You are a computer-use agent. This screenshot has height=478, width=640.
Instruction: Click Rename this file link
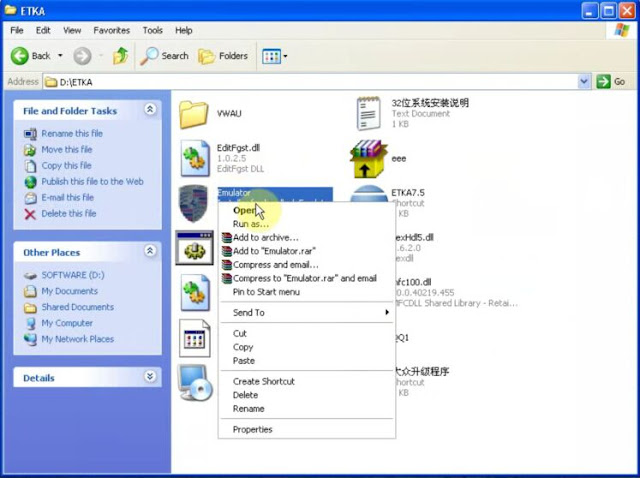pos(72,133)
